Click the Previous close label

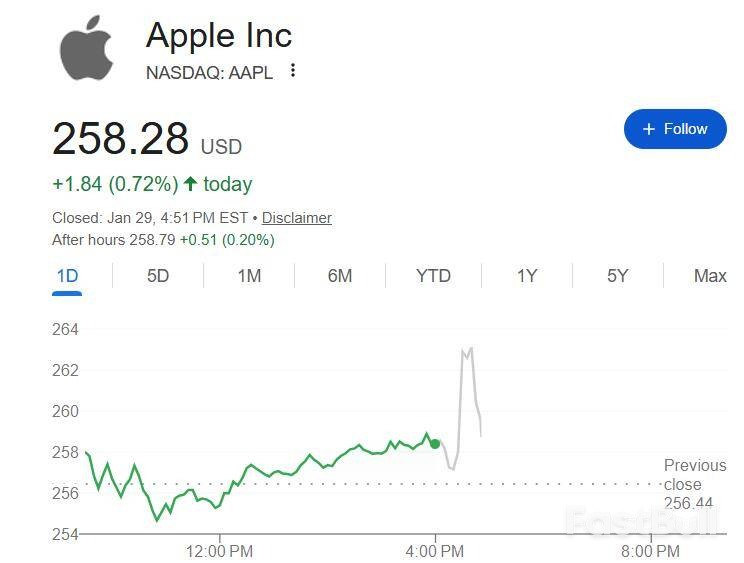click(695, 474)
